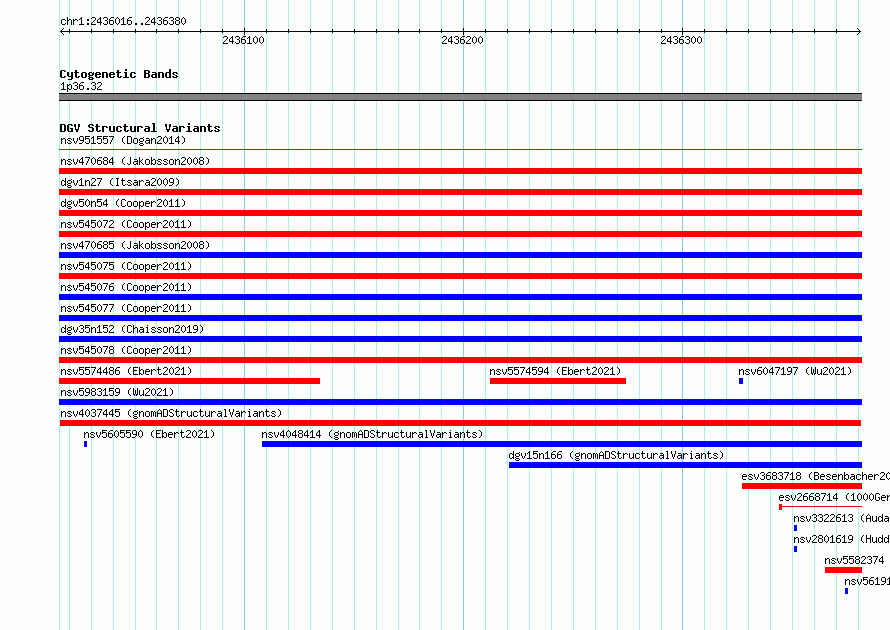Select the nsv5582374 red bar

point(843,570)
